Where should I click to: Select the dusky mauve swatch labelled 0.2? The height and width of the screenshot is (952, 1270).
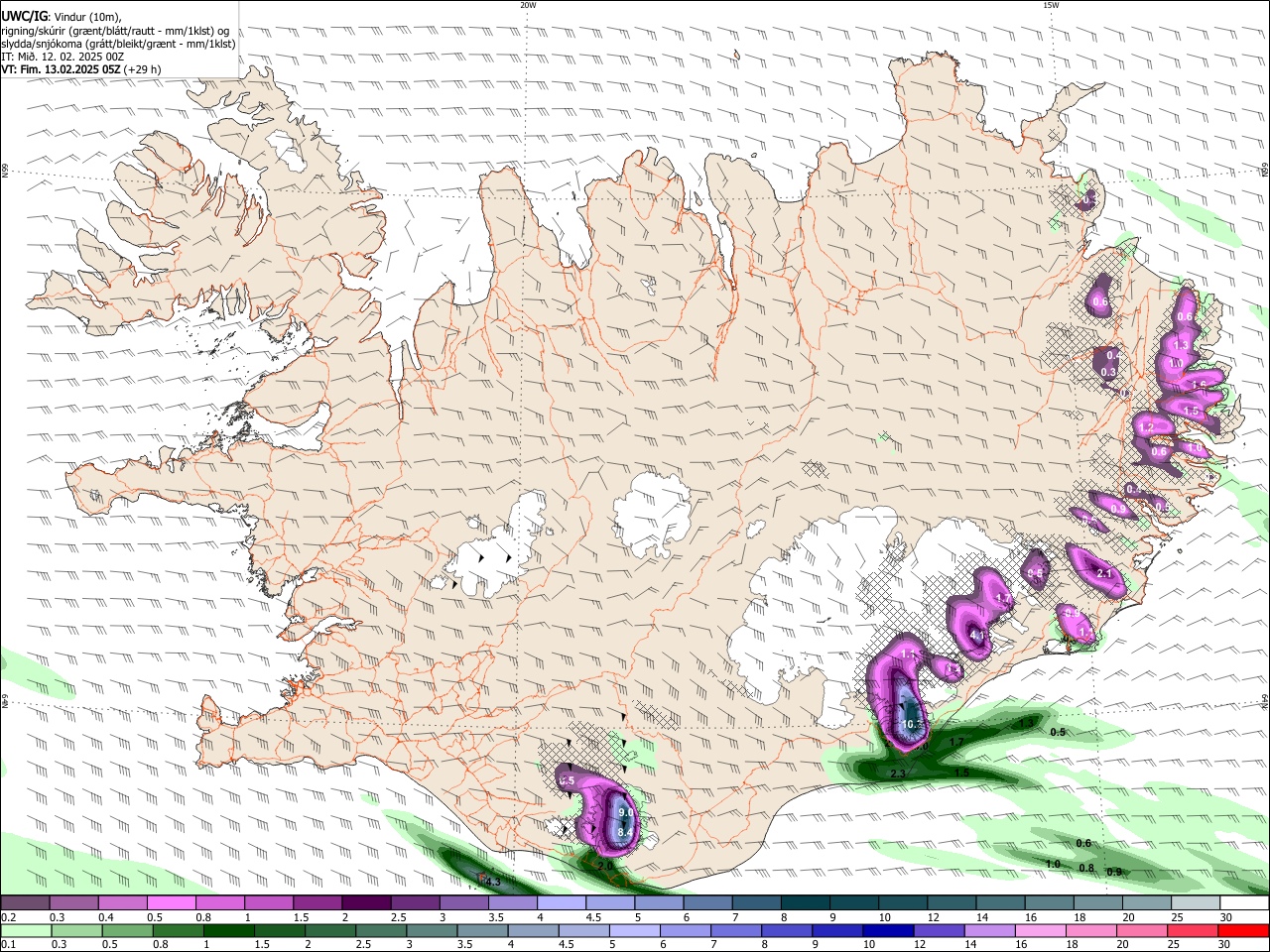coord(24,902)
